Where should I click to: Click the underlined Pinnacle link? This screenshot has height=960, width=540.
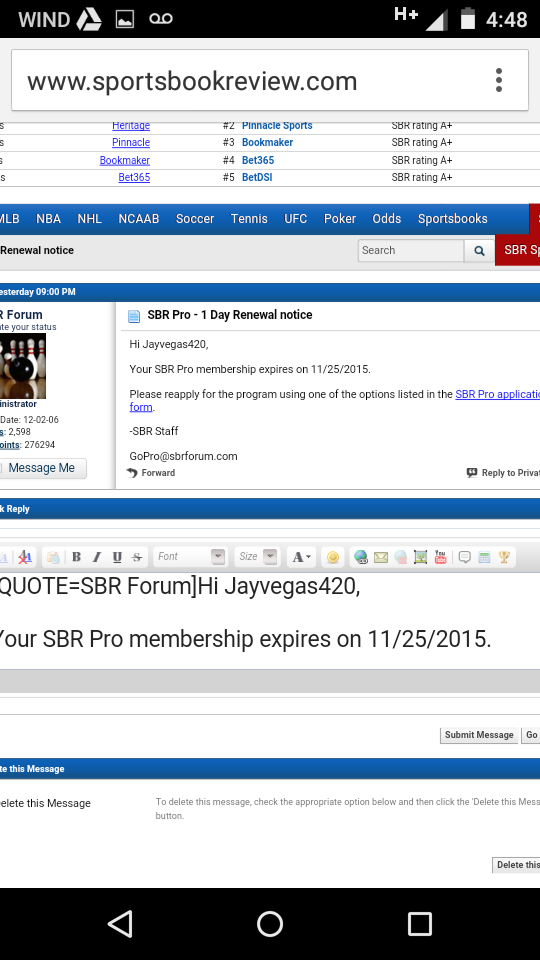tap(131, 143)
